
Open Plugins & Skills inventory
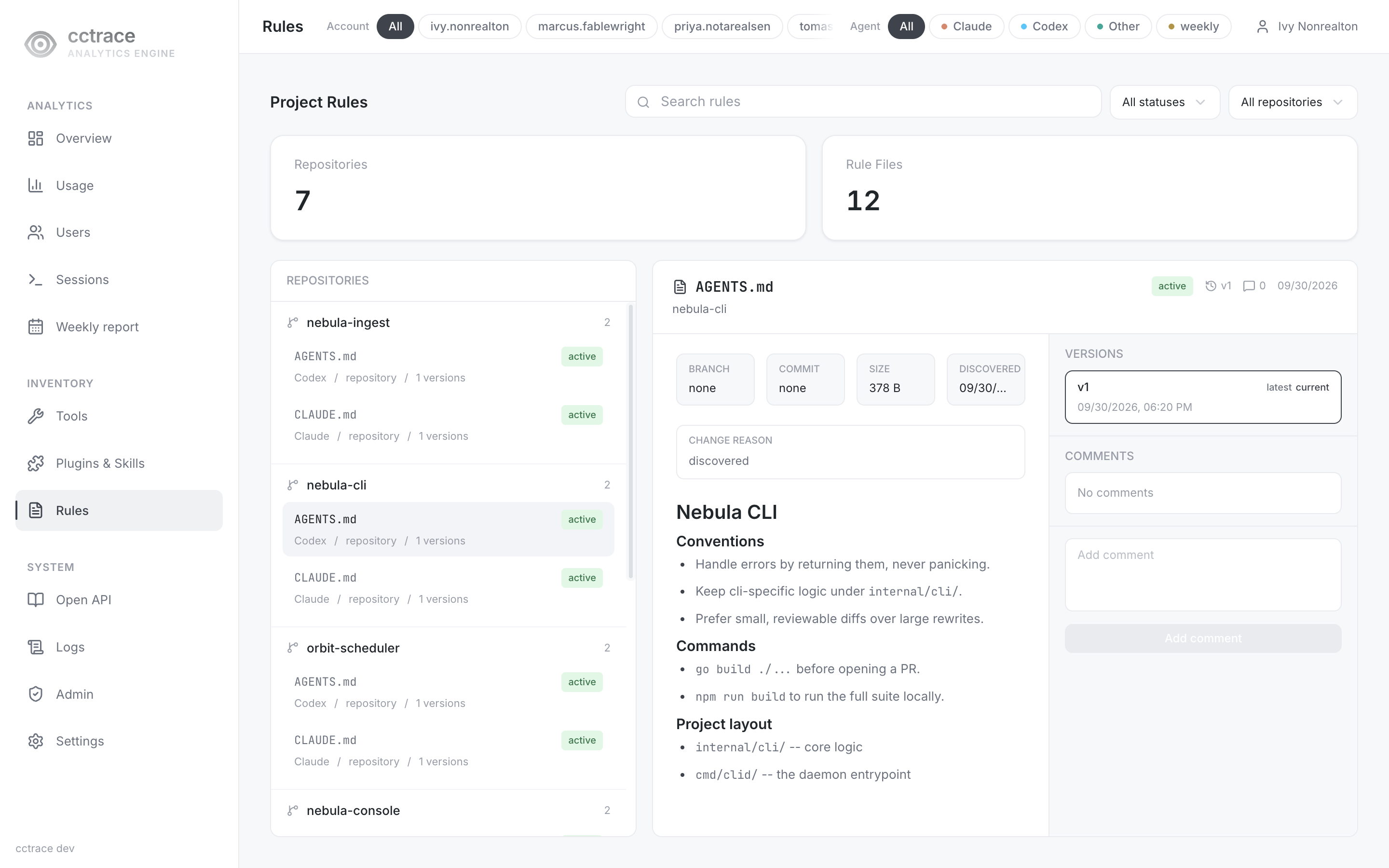(x=119, y=463)
